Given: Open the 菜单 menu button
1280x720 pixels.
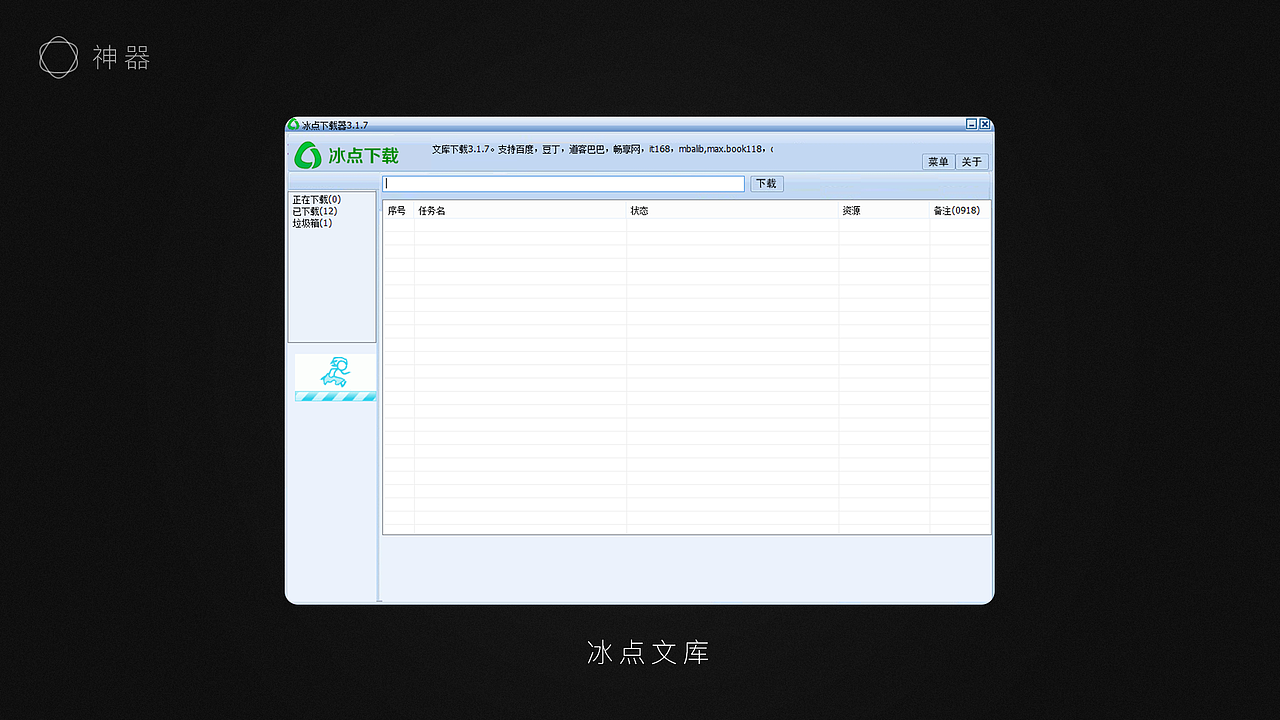Looking at the screenshot, I should click(x=938, y=162).
